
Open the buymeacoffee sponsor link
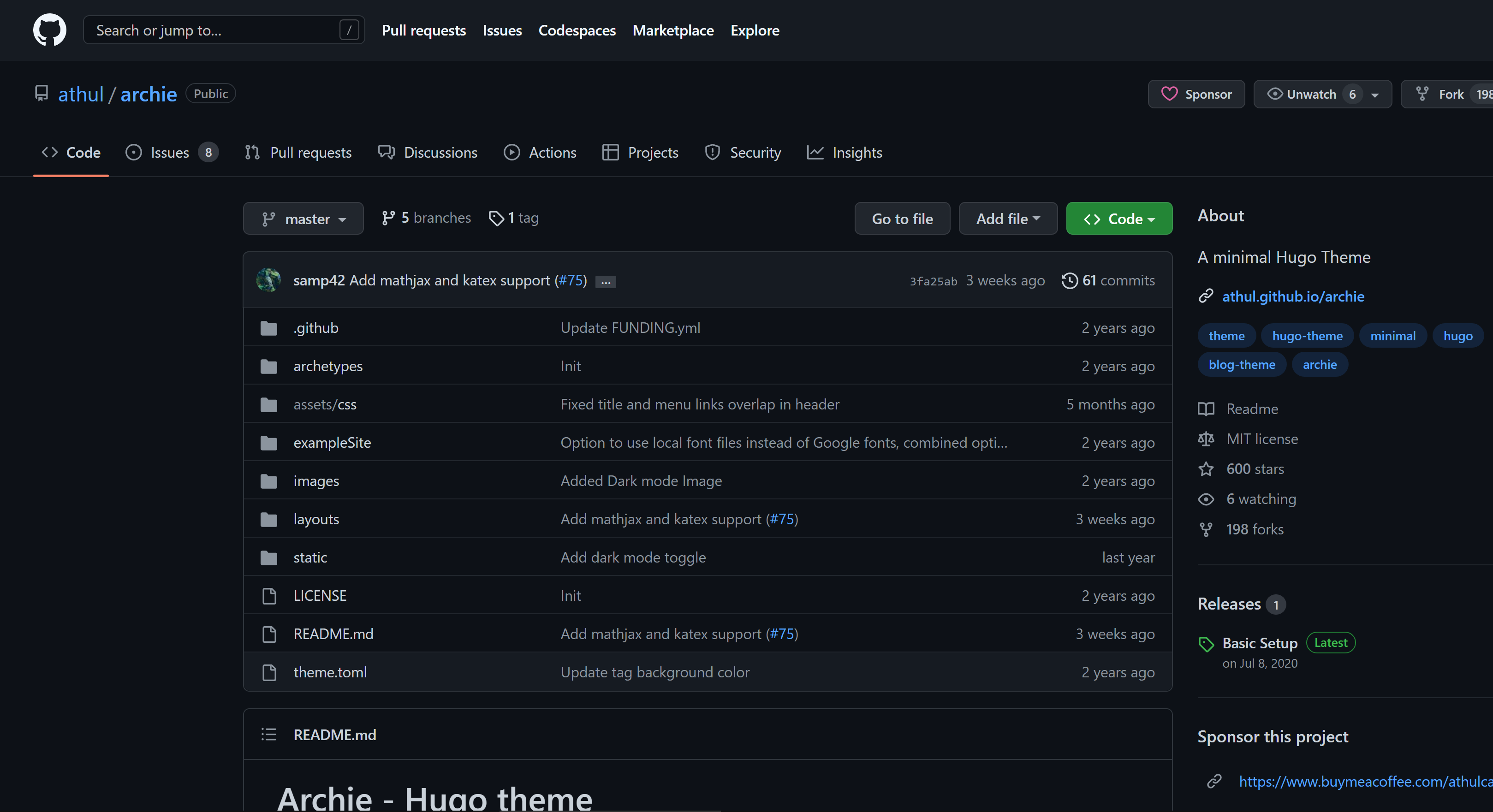(1366, 782)
